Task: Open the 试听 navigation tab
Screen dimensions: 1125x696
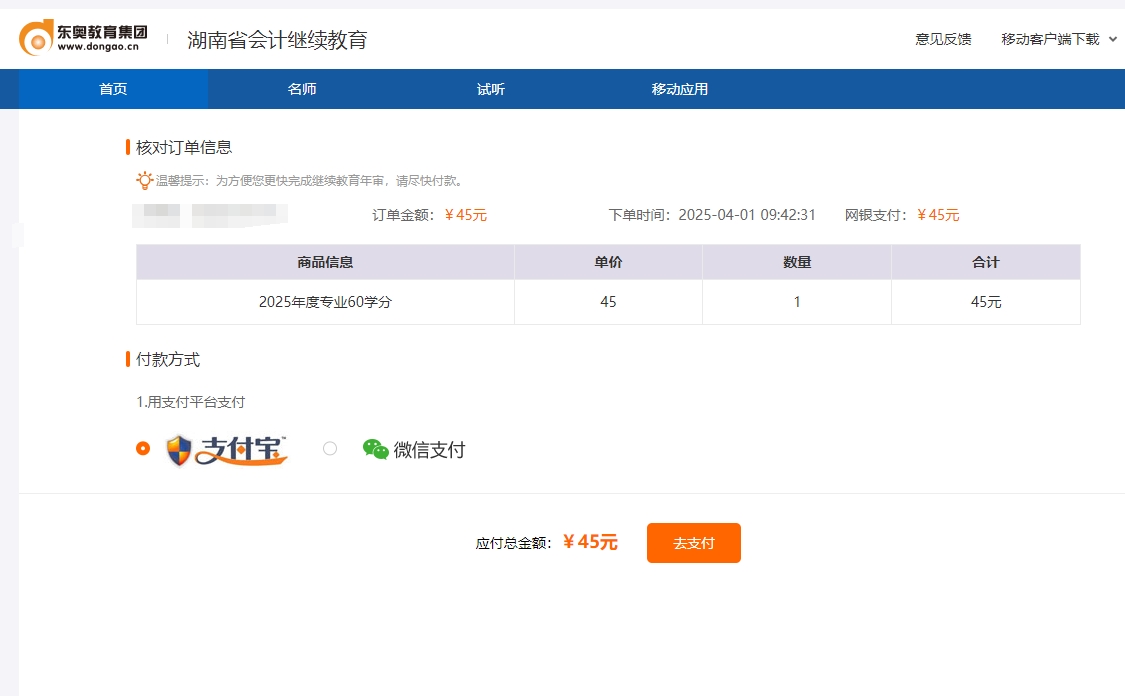Action: [x=490, y=88]
